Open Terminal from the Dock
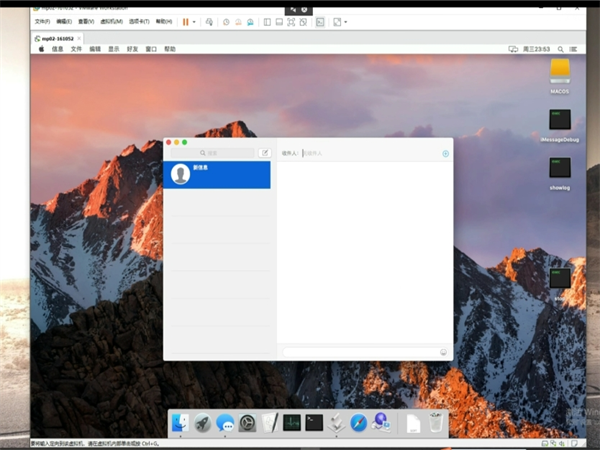This screenshot has height=450, width=600. click(314, 423)
